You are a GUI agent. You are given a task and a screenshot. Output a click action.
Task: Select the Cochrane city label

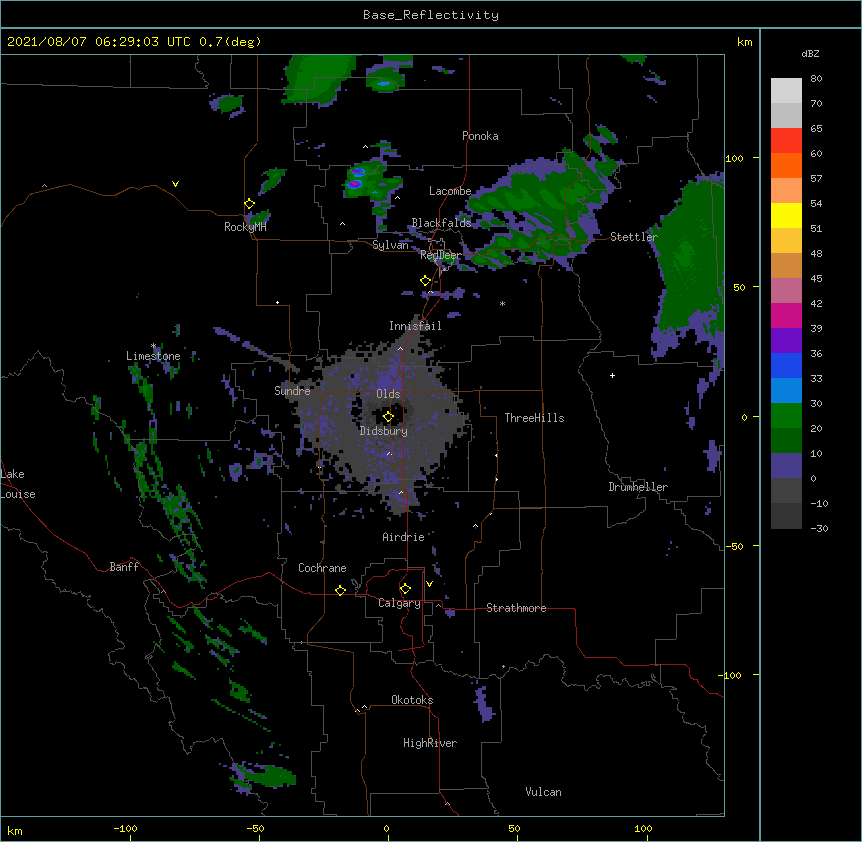pos(322,568)
